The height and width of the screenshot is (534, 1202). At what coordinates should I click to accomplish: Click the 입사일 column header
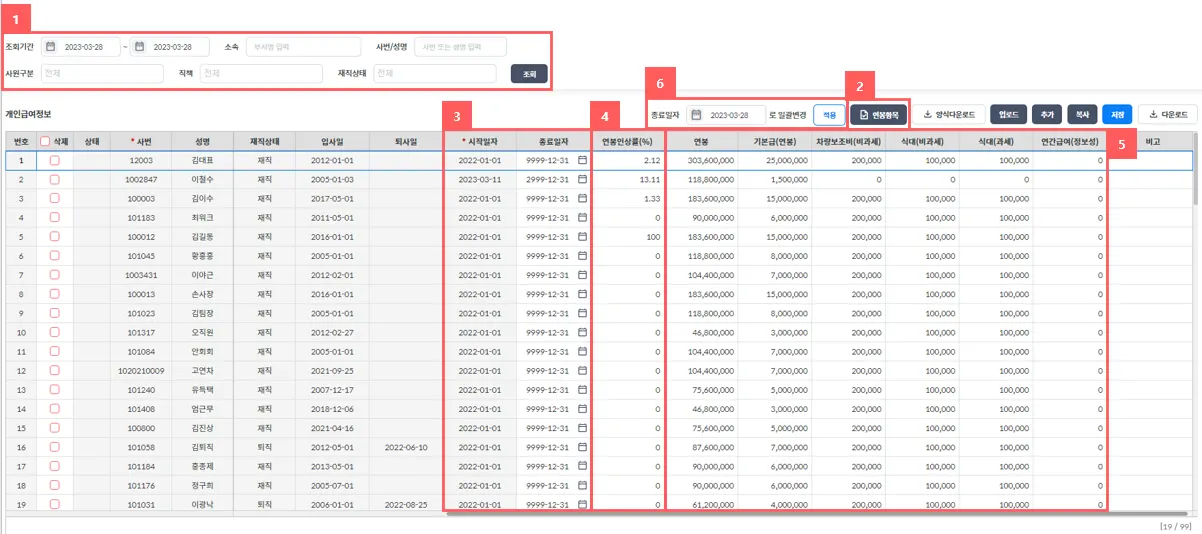(x=332, y=142)
